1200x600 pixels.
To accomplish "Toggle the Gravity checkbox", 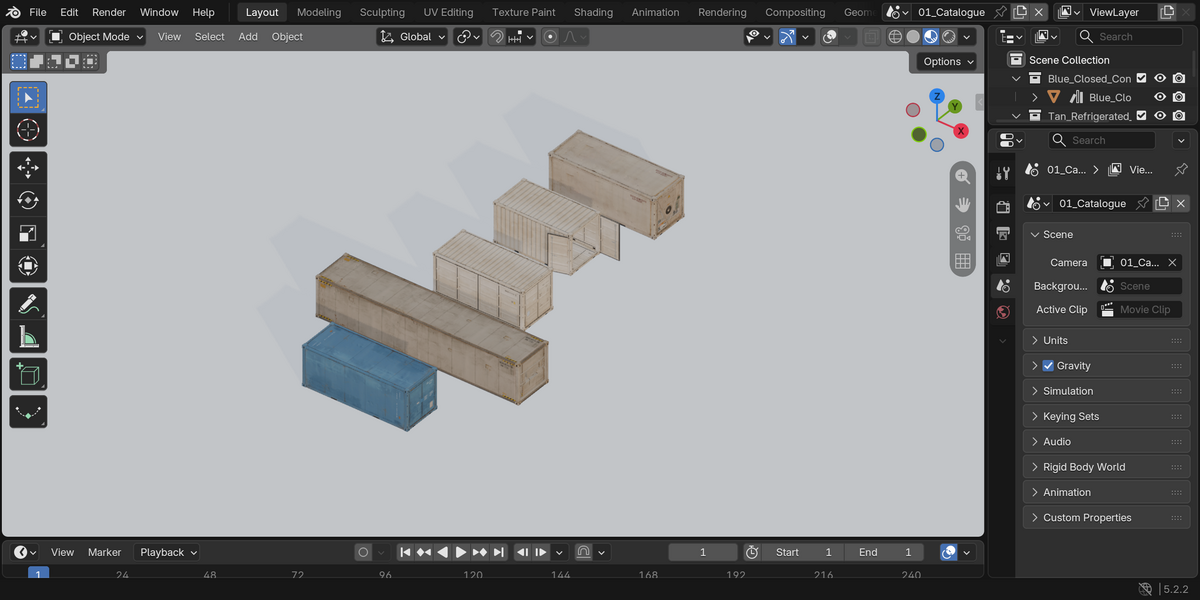I will (x=1048, y=366).
